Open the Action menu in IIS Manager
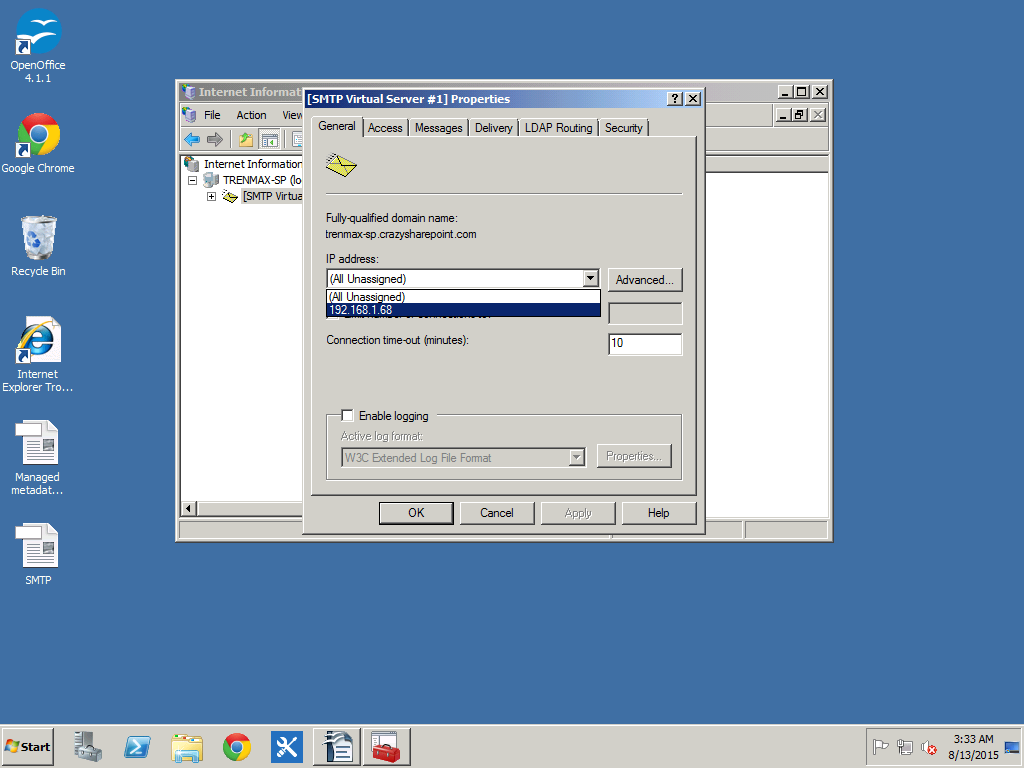The height and width of the screenshot is (768, 1024). [251, 115]
